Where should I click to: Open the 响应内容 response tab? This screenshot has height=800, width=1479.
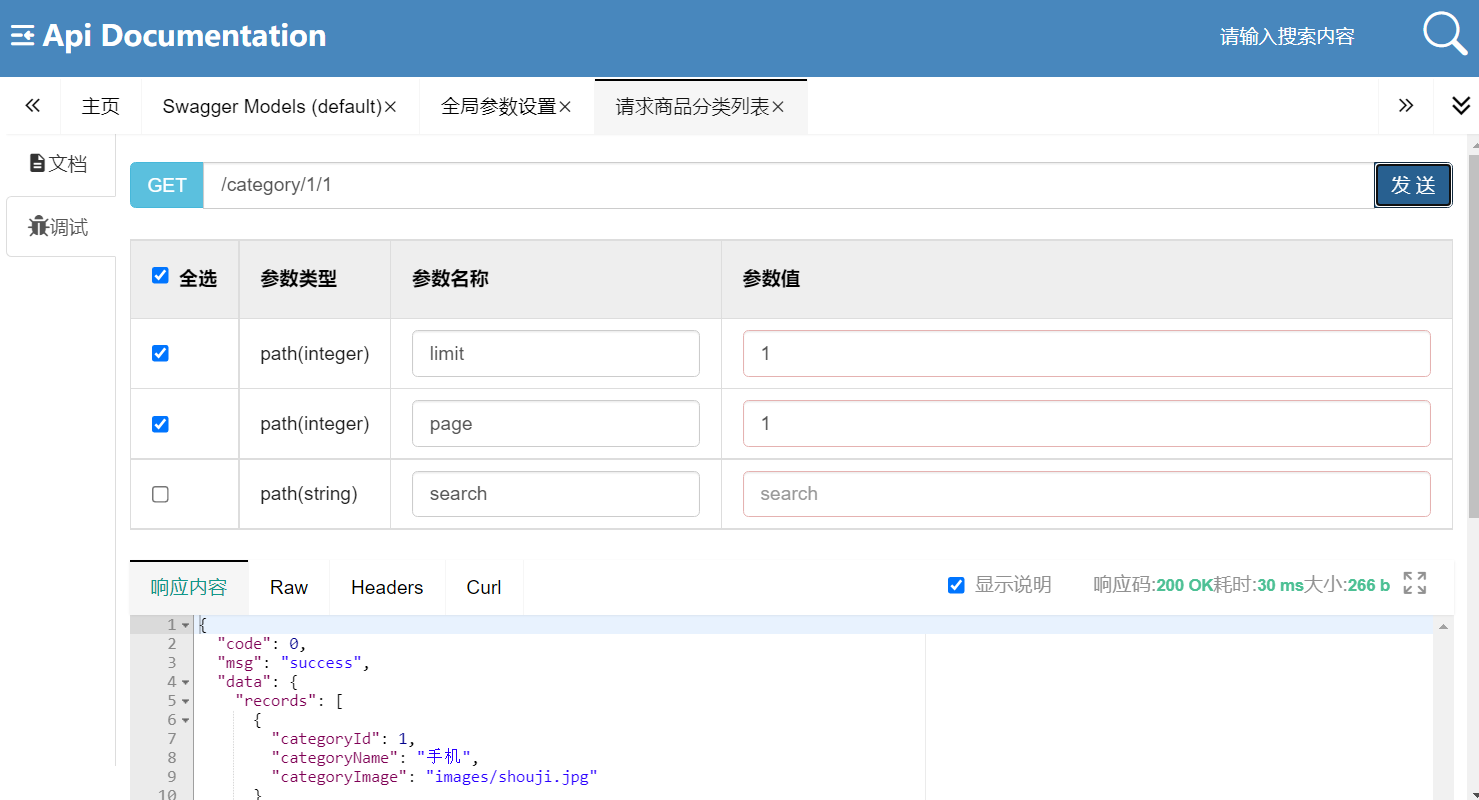click(x=189, y=587)
